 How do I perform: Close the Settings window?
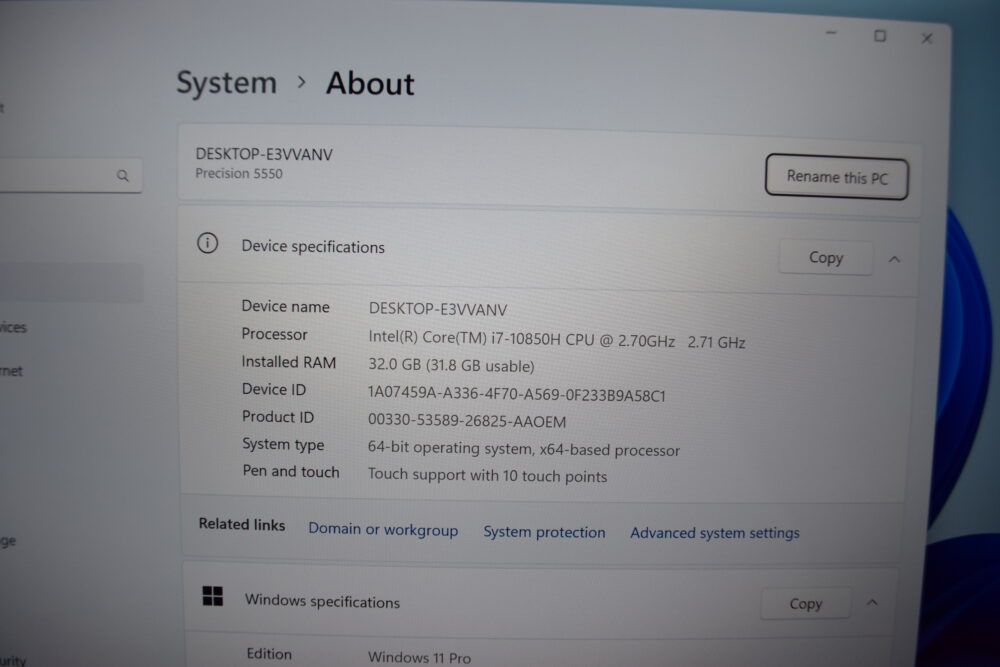[x=927, y=39]
